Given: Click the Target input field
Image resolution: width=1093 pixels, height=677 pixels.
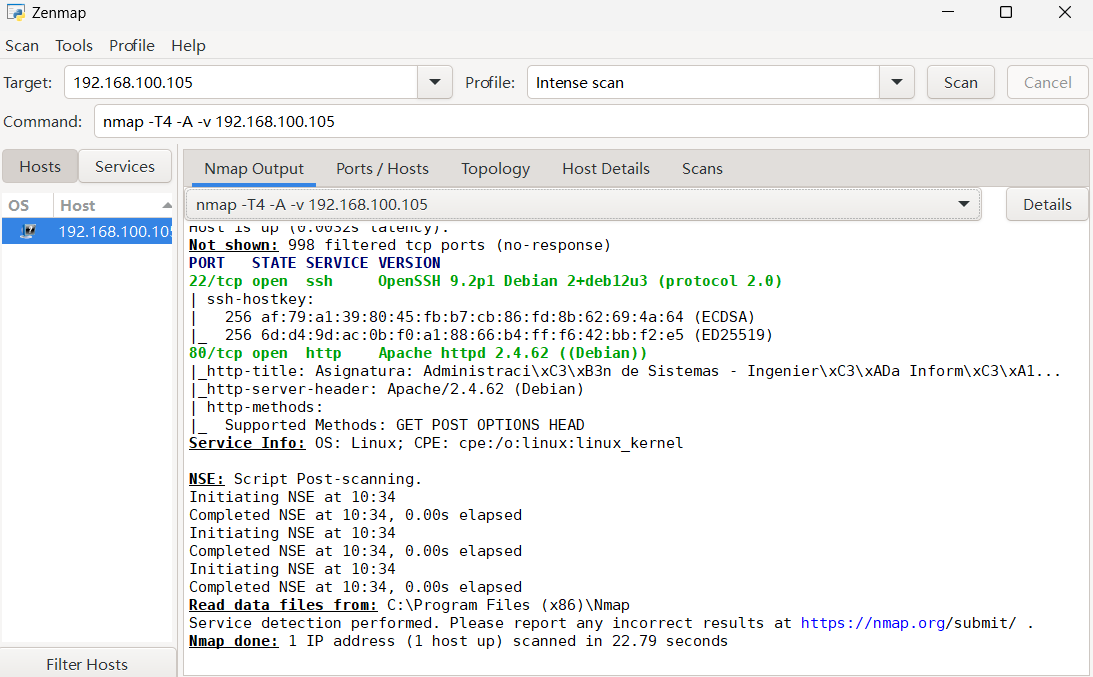Looking at the screenshot, I should pos(241,82).
